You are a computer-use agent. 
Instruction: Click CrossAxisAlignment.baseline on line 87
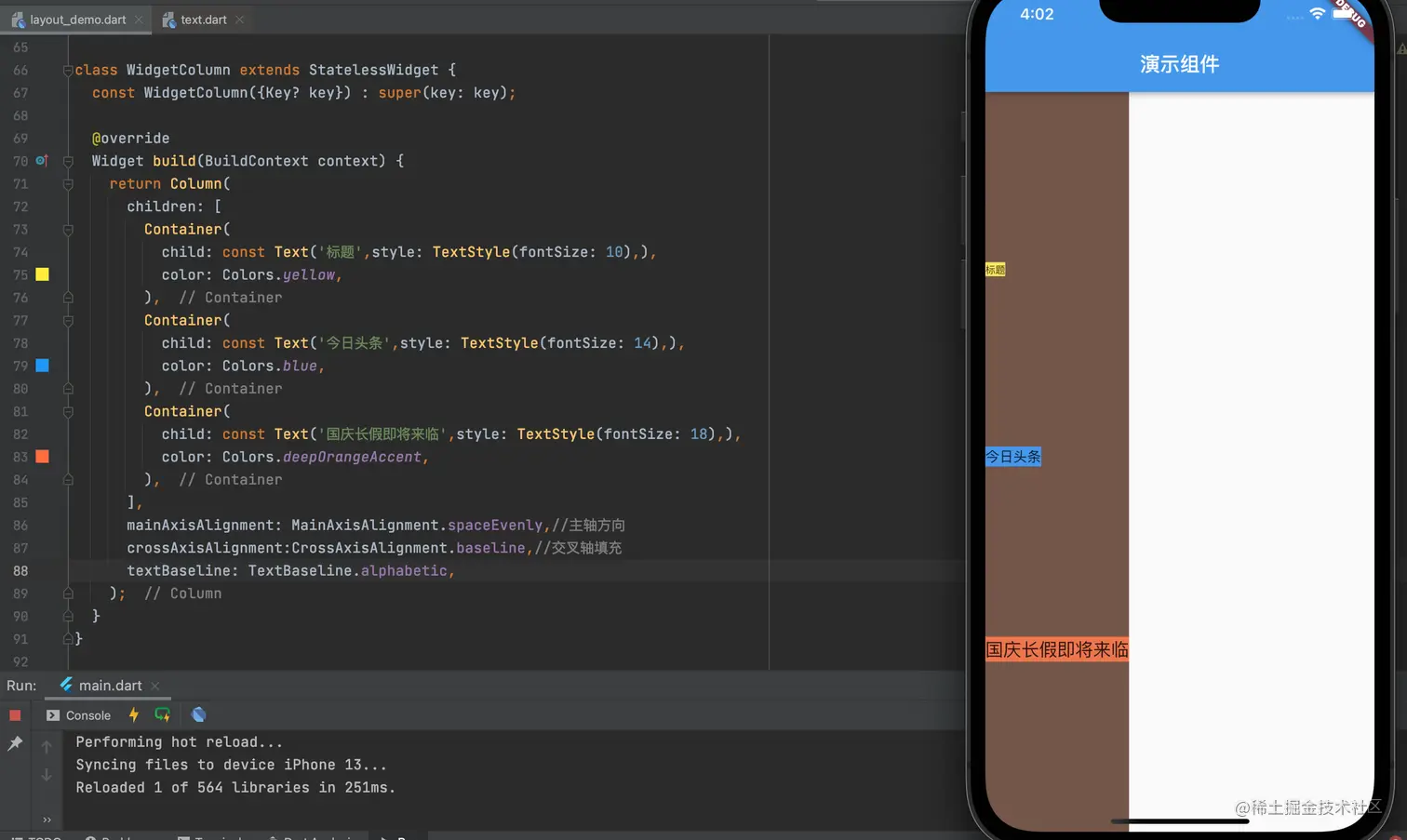click(x=409, y=548)
